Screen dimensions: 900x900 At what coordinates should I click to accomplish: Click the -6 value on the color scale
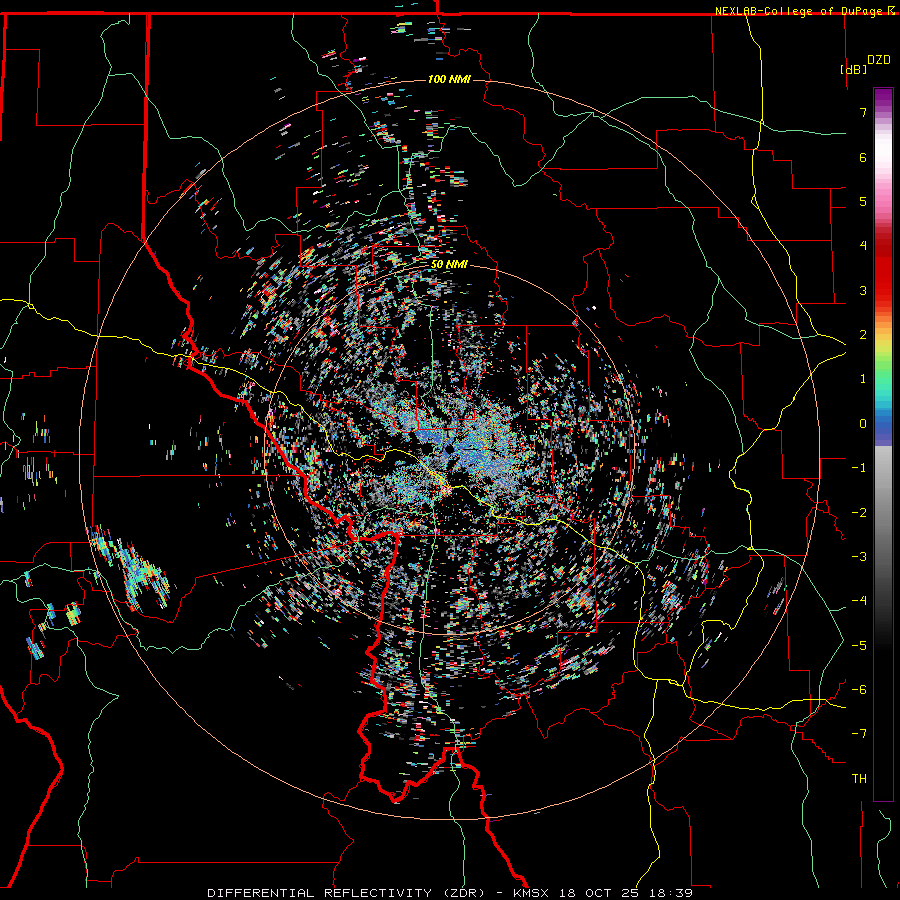click(x=859, y=690)
